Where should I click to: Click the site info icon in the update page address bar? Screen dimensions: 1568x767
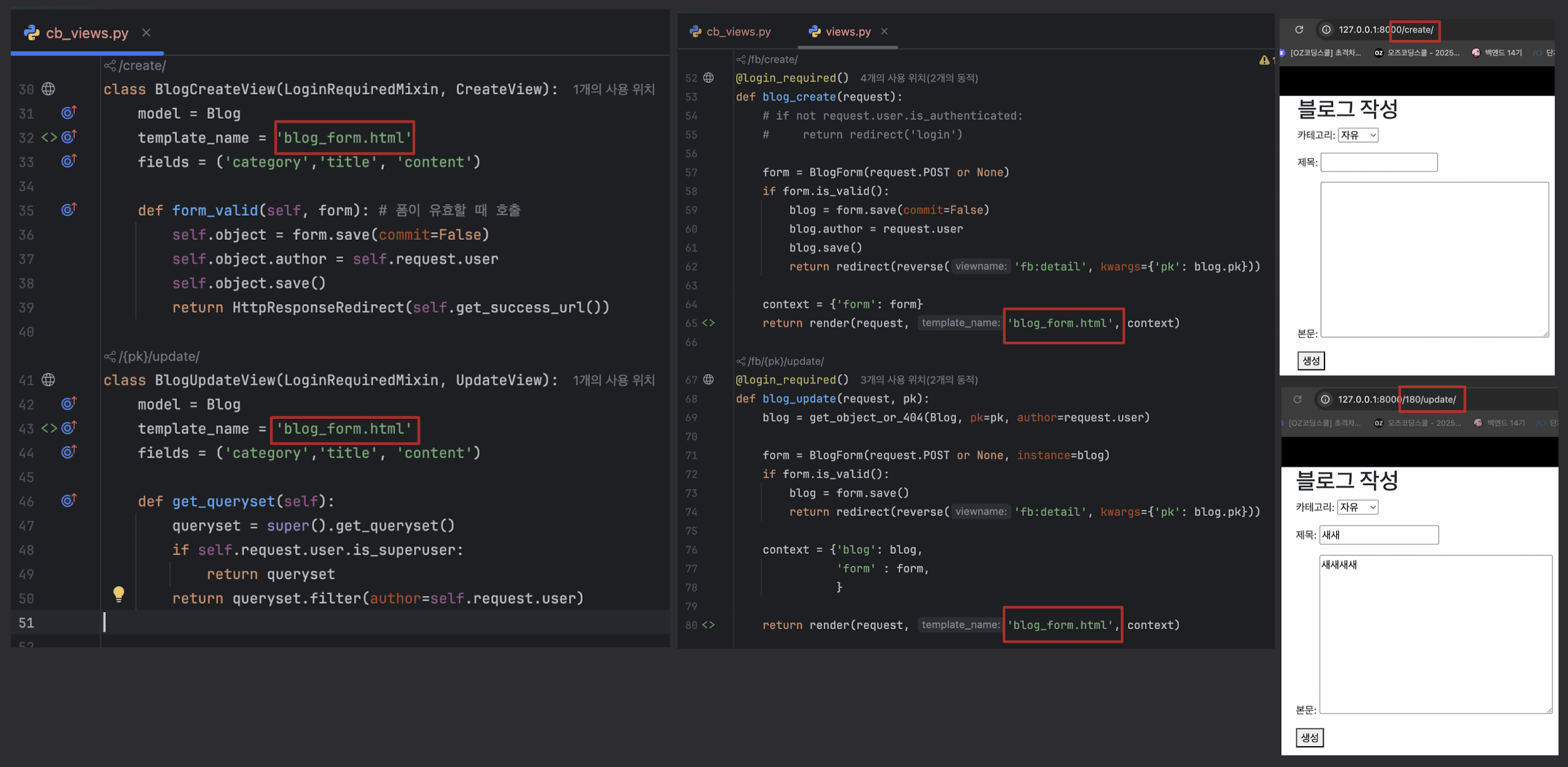tap(1324, 400)
